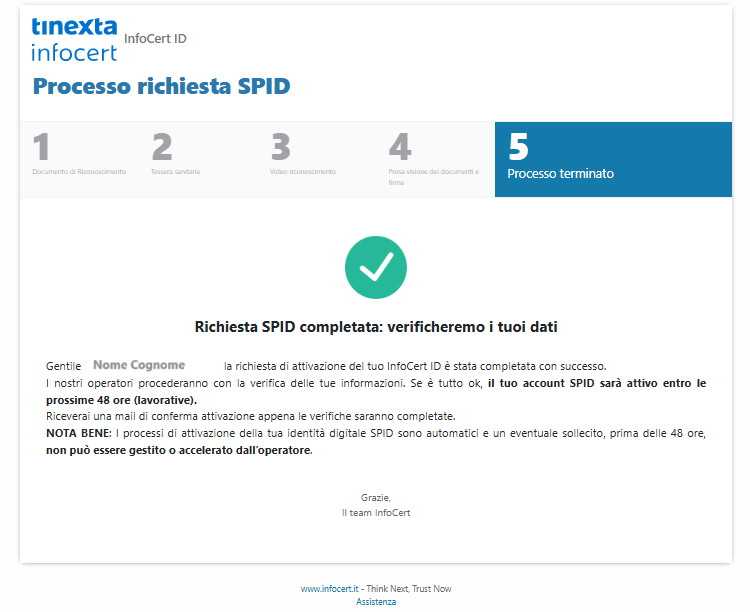Click bold text 'non può essere gestito'
Image resolution: width=750 pixels, height=612 pixels.
(x=180, y=450)
